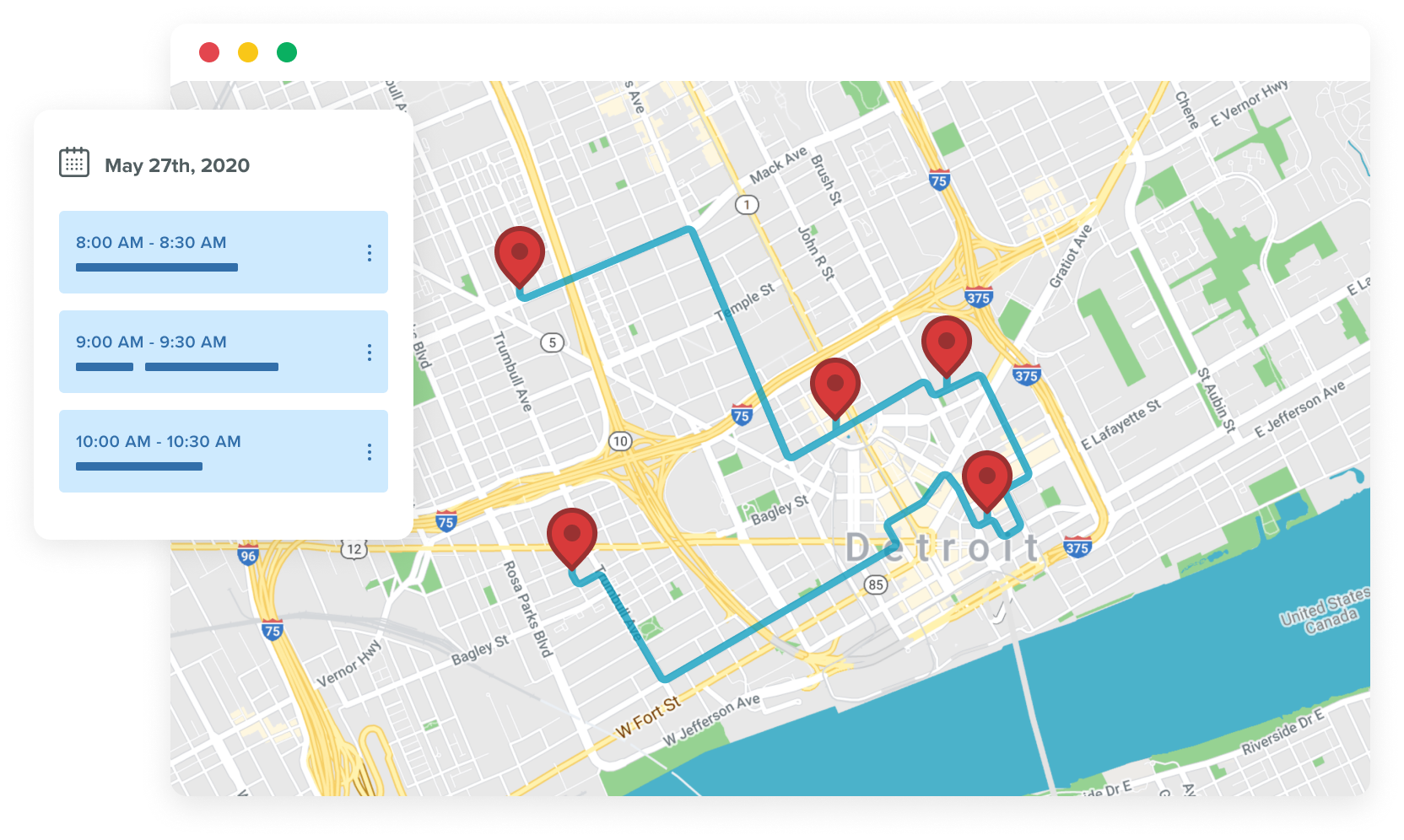Open options menu for 8:00 AM - 8:30 AM slot
Viewport: 1404px width, 840px height.
click(370, 253)
